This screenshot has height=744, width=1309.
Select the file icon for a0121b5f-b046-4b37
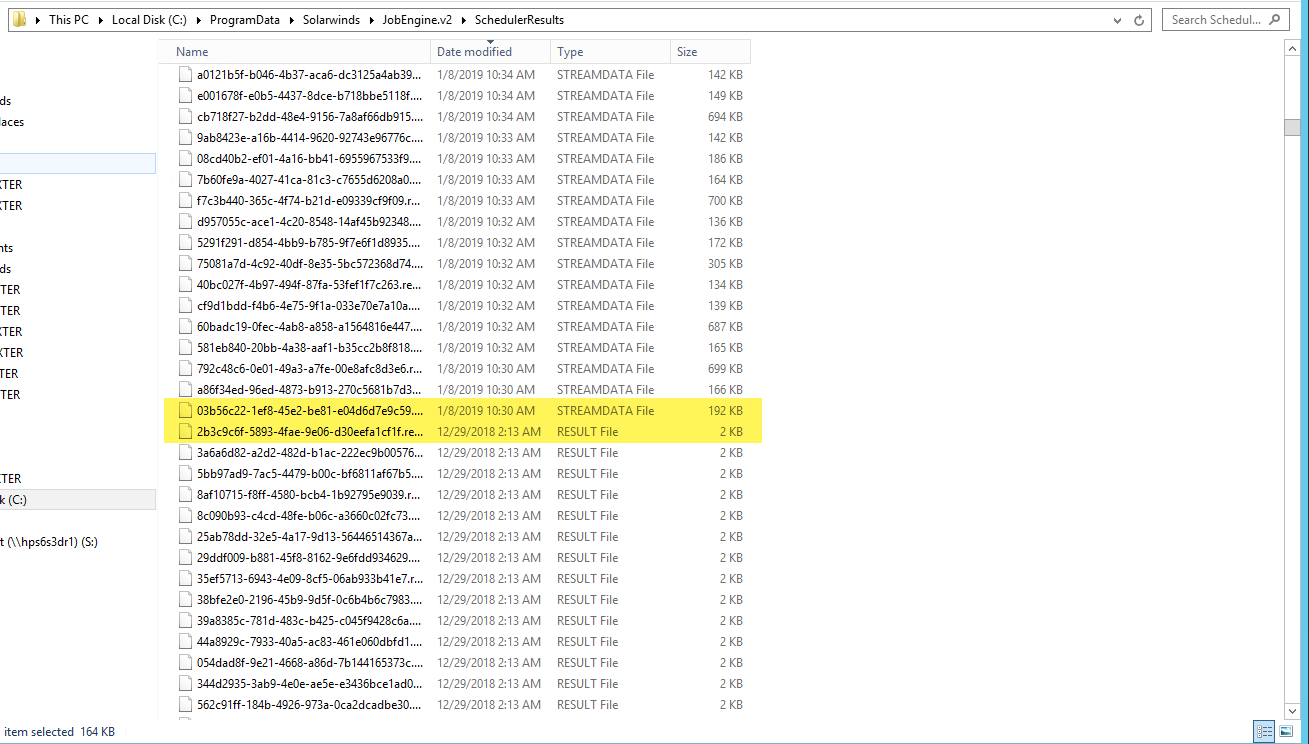pos(185,74)
